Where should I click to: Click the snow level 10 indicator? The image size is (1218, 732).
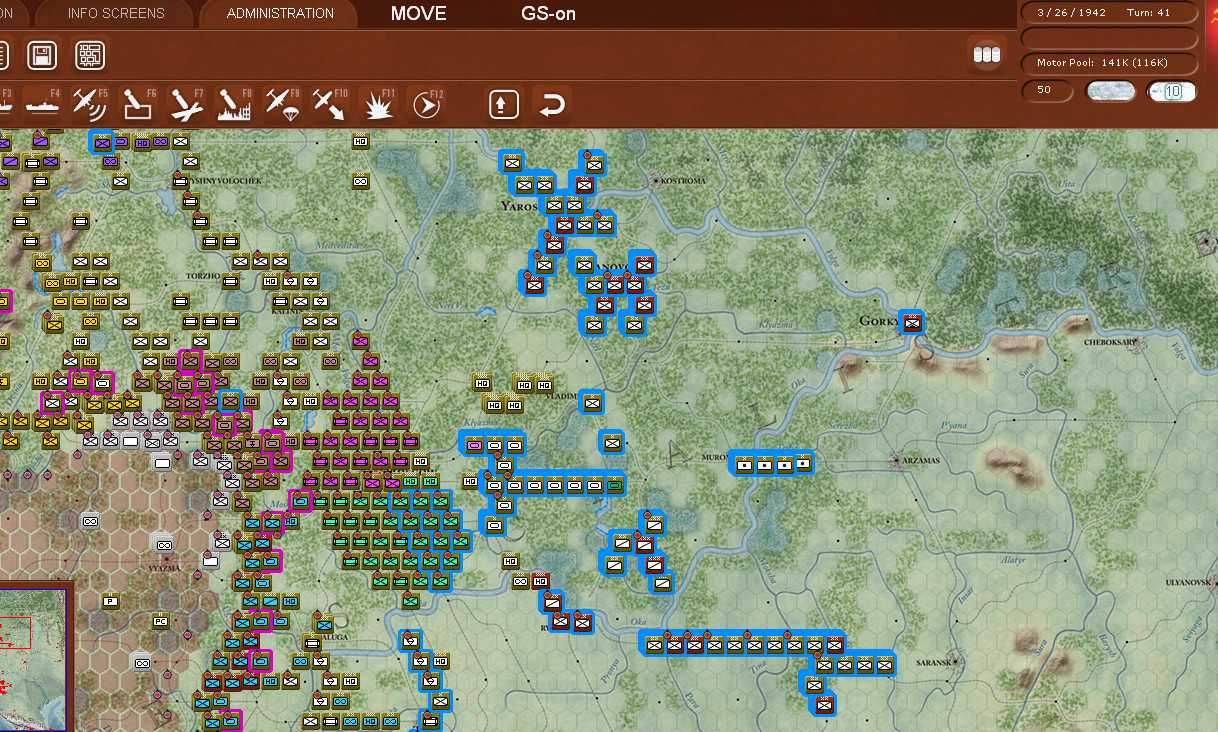[1172, 91]
